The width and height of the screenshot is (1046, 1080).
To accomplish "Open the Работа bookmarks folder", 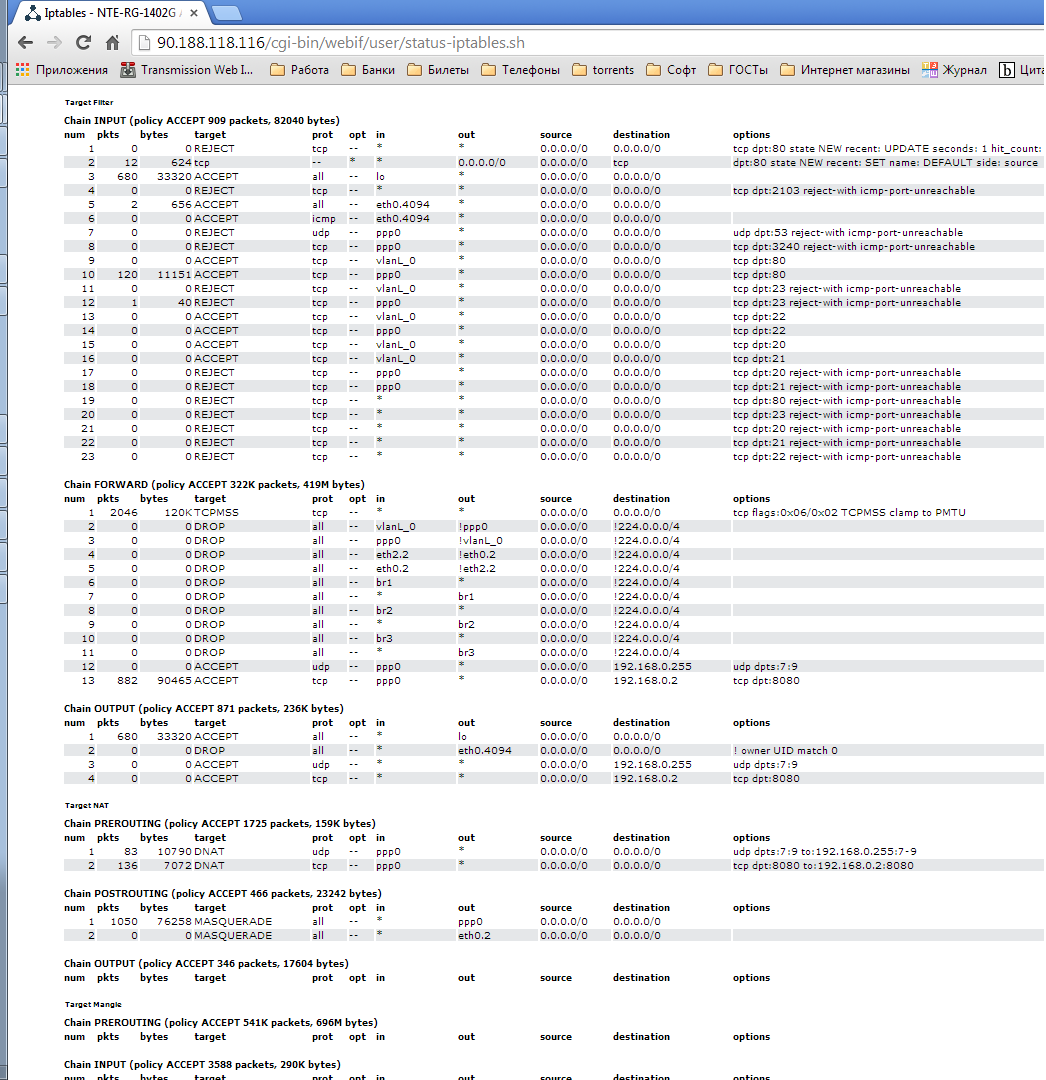I will click(x=300, y=70).
